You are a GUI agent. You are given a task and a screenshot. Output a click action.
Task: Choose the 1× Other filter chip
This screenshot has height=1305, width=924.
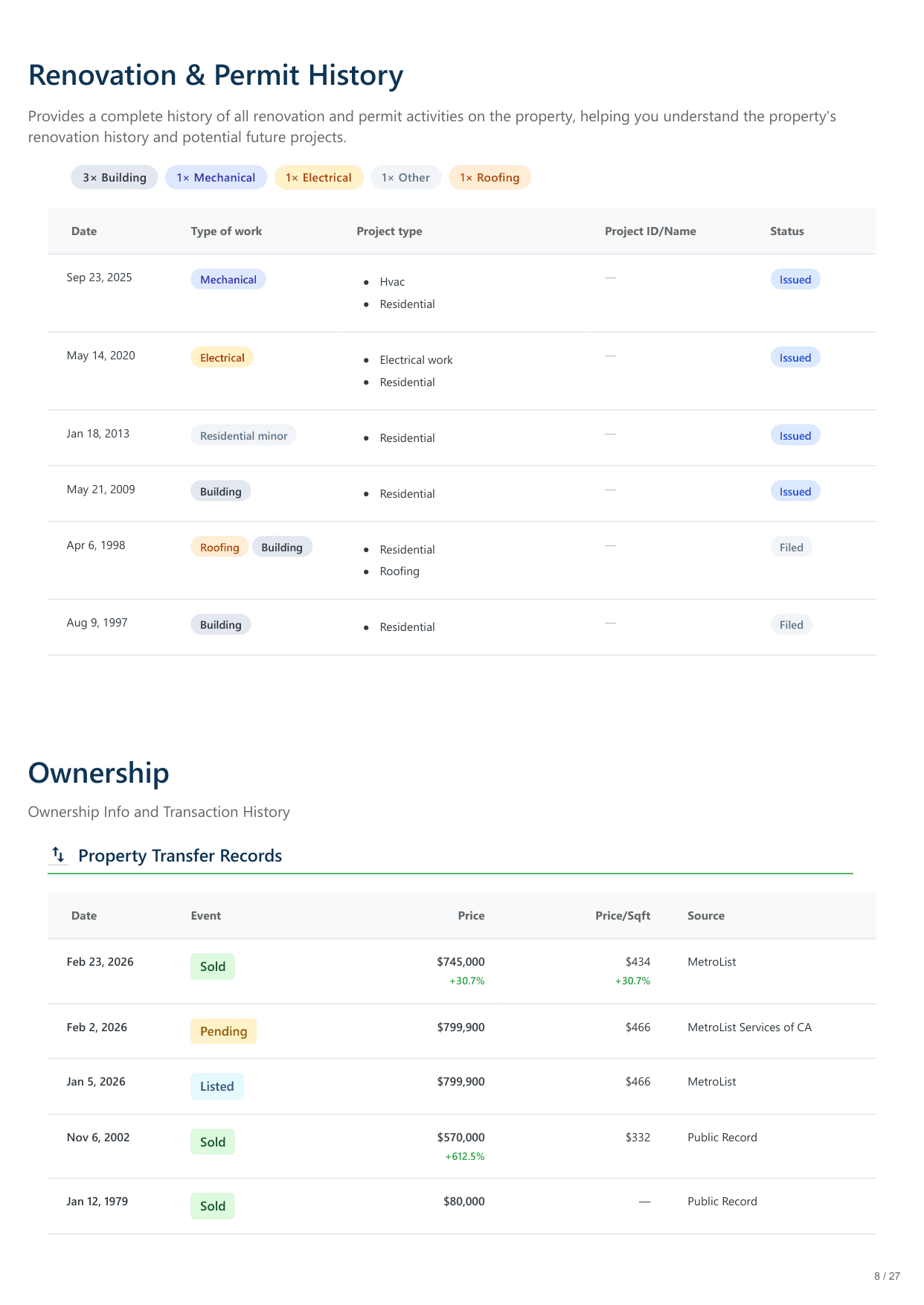tap(405, 177)
